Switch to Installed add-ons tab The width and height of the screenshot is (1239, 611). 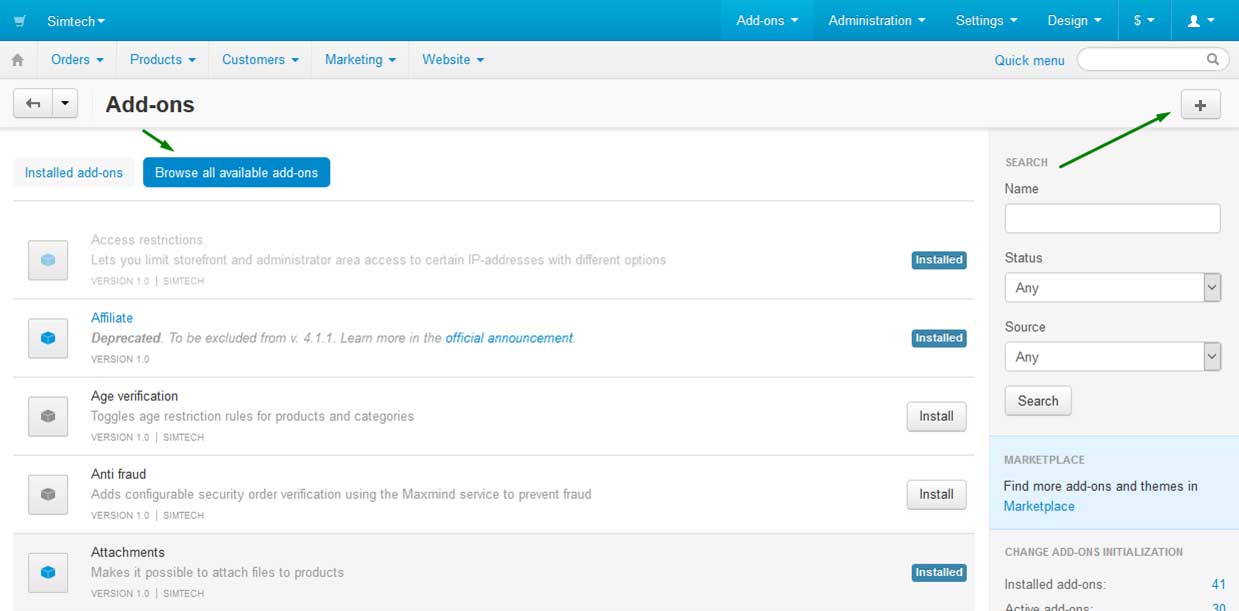click(x=74, y=173)
